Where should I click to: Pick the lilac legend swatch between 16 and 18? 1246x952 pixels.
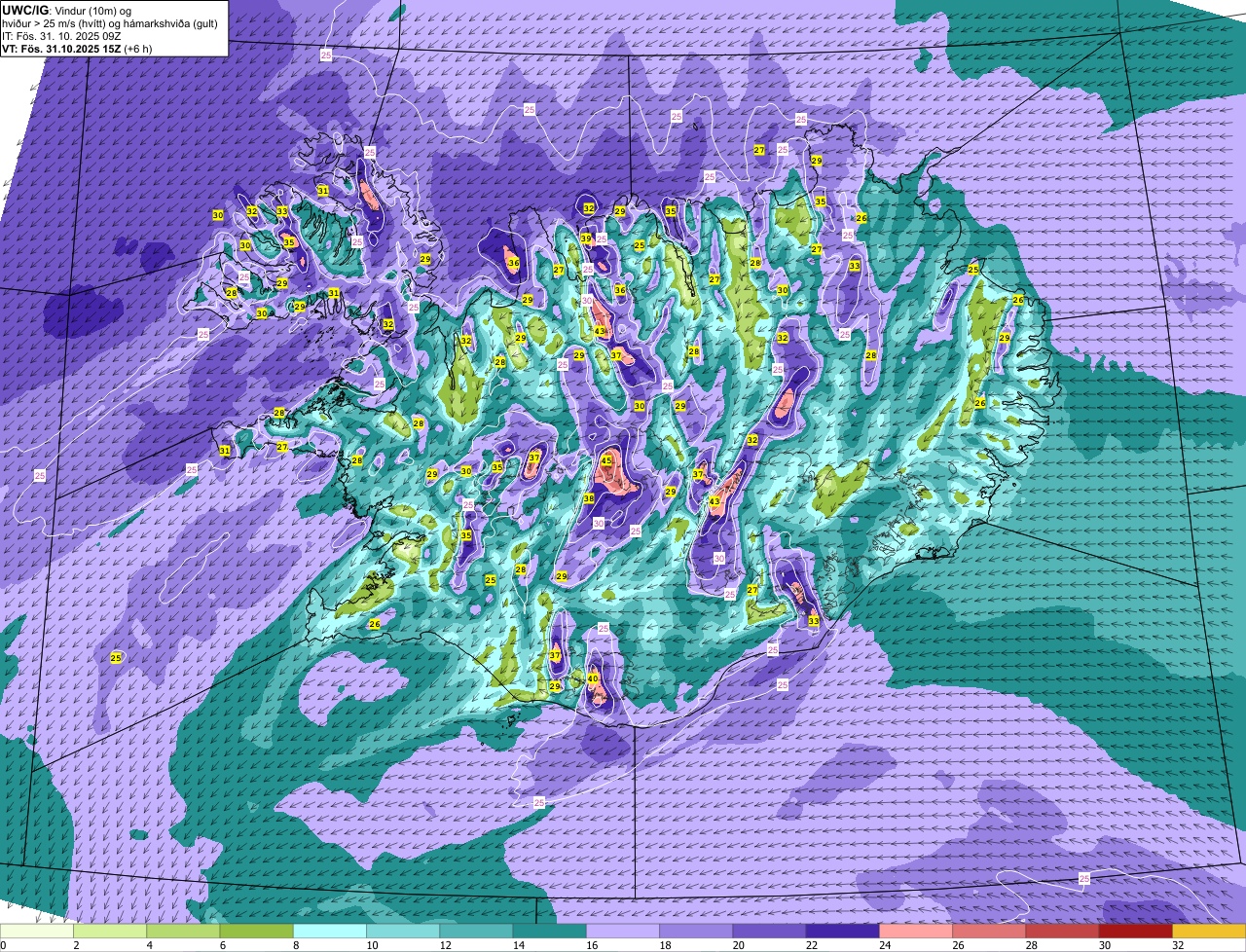coord(623,931)
